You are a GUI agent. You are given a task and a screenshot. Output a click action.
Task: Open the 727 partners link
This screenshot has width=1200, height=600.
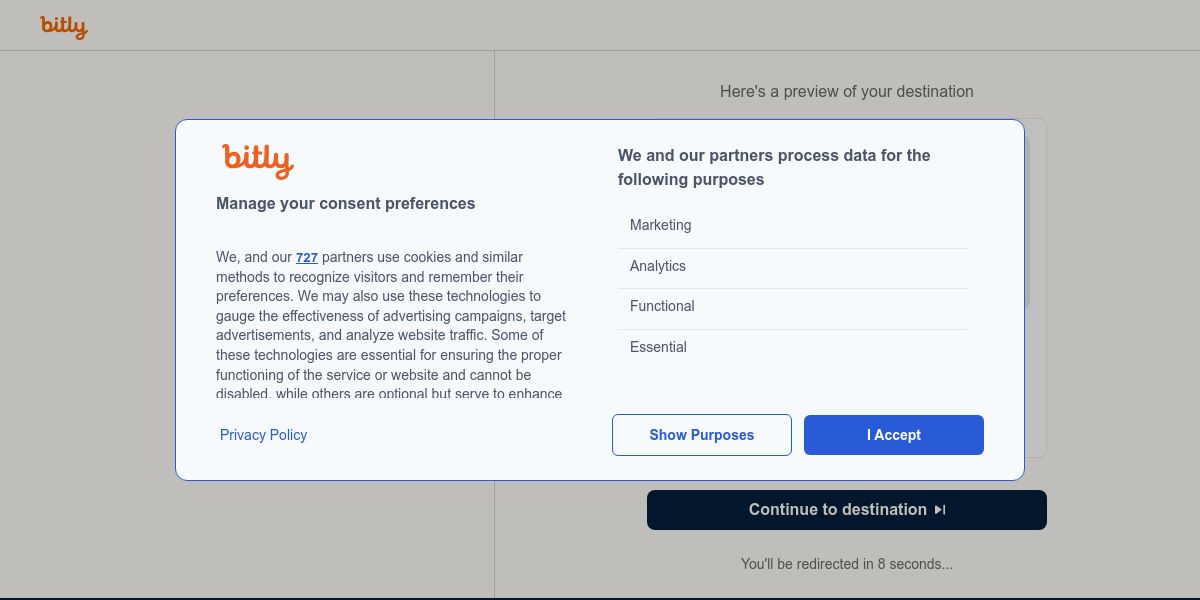306,258
